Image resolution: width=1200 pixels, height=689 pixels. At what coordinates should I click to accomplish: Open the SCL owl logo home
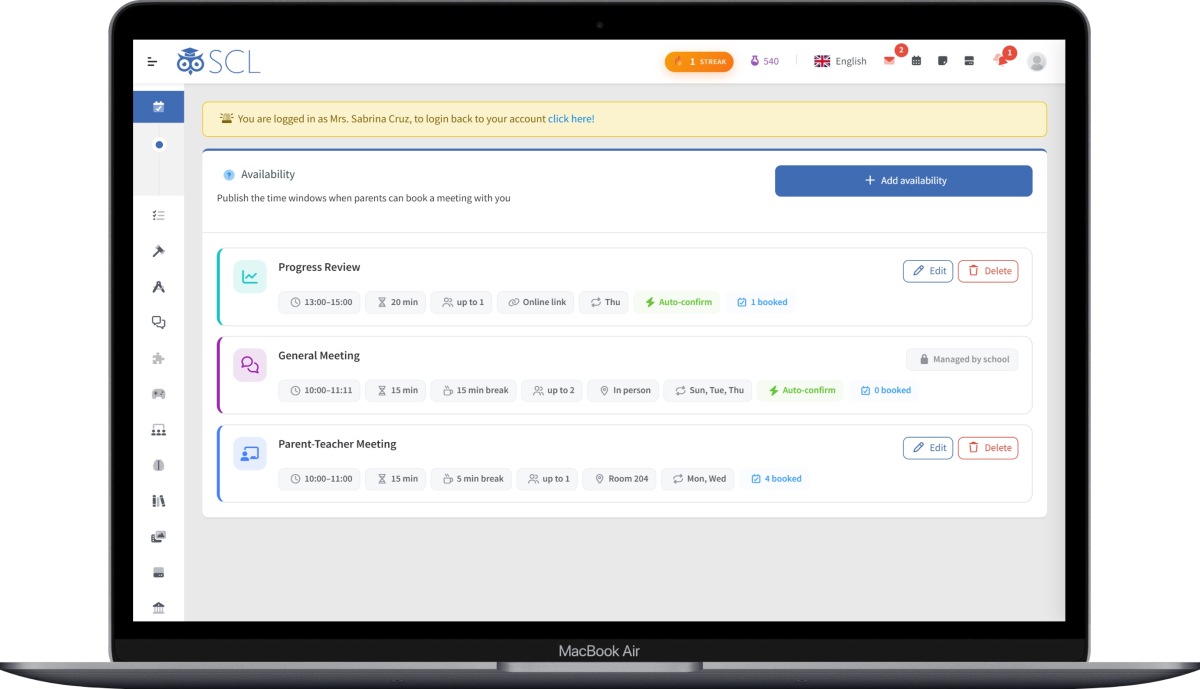(218, 61)
